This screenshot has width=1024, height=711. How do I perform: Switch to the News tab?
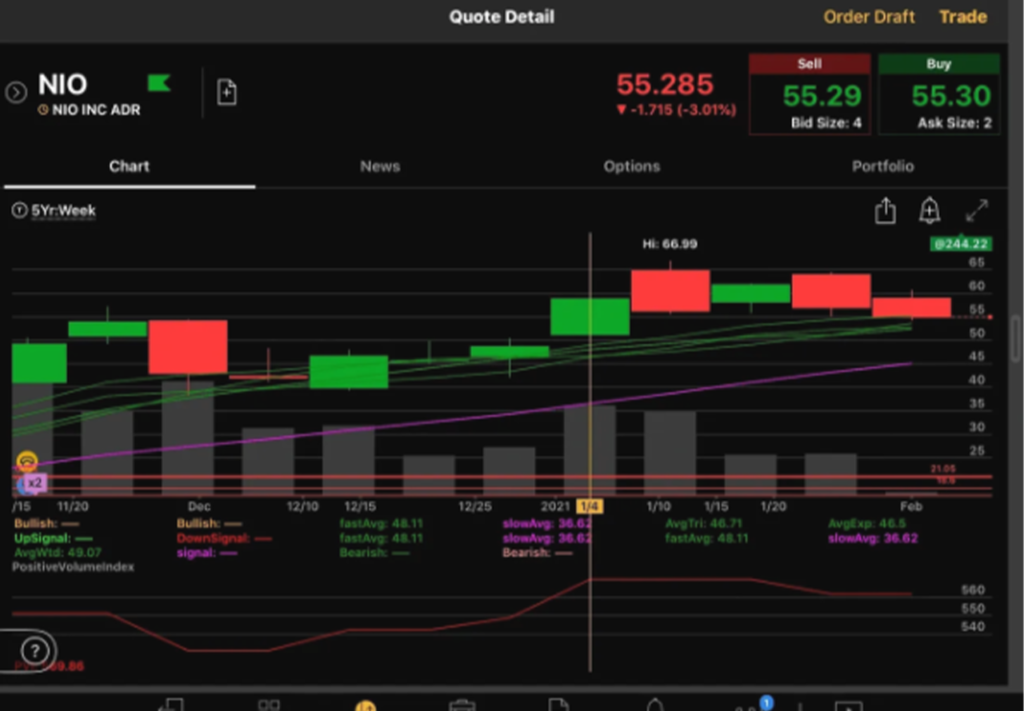380,166
